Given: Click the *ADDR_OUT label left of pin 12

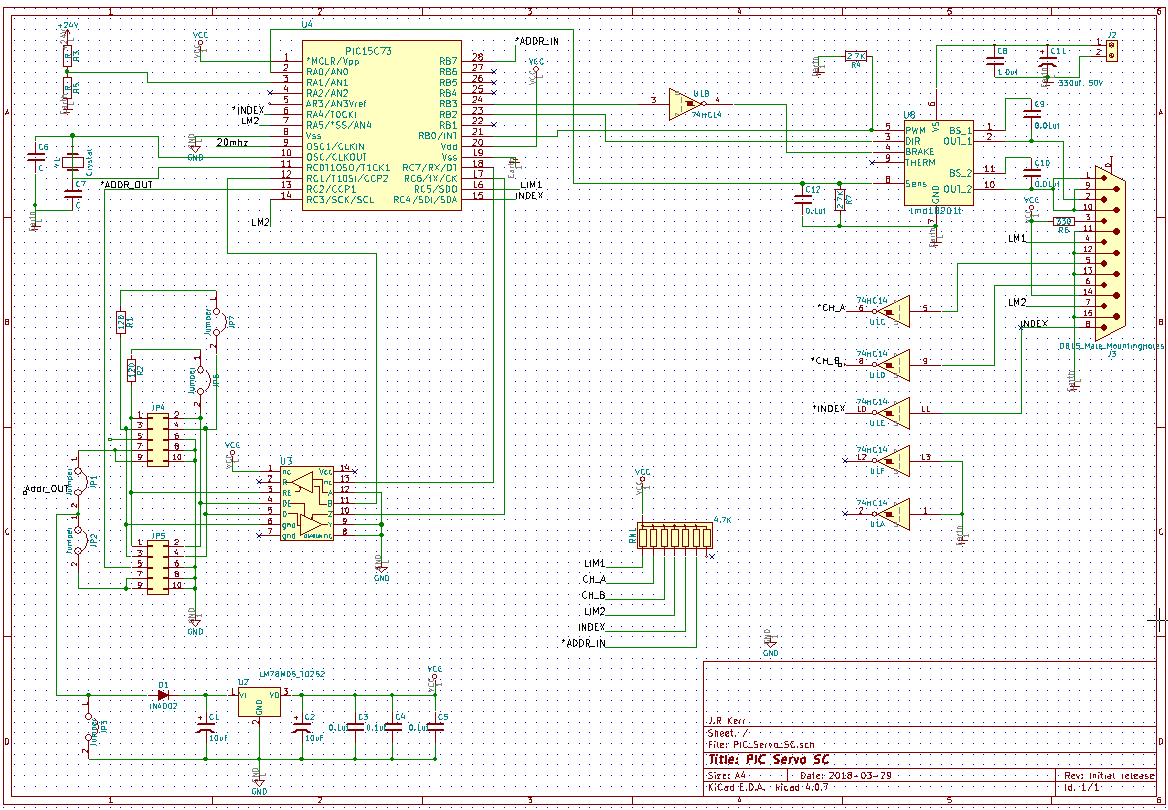Looking at the screenshot, I should [126, 184].
